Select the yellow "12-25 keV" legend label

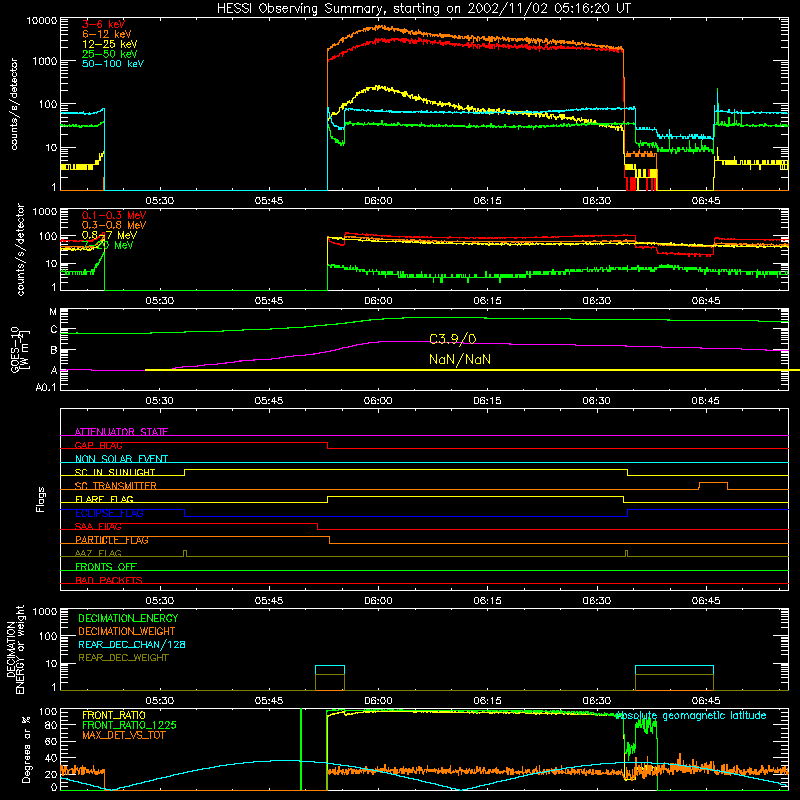click(x=110, y=44)
